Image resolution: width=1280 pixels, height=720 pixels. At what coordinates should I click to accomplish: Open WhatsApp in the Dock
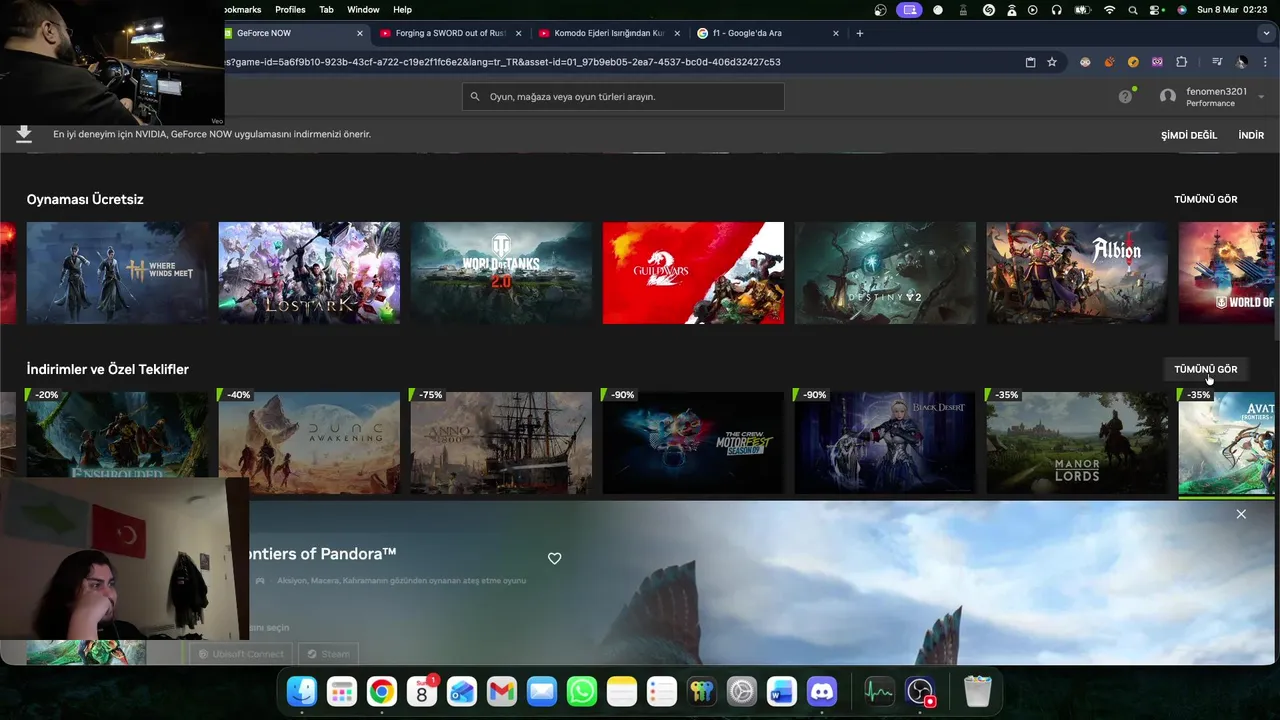(x=582, y=691)
